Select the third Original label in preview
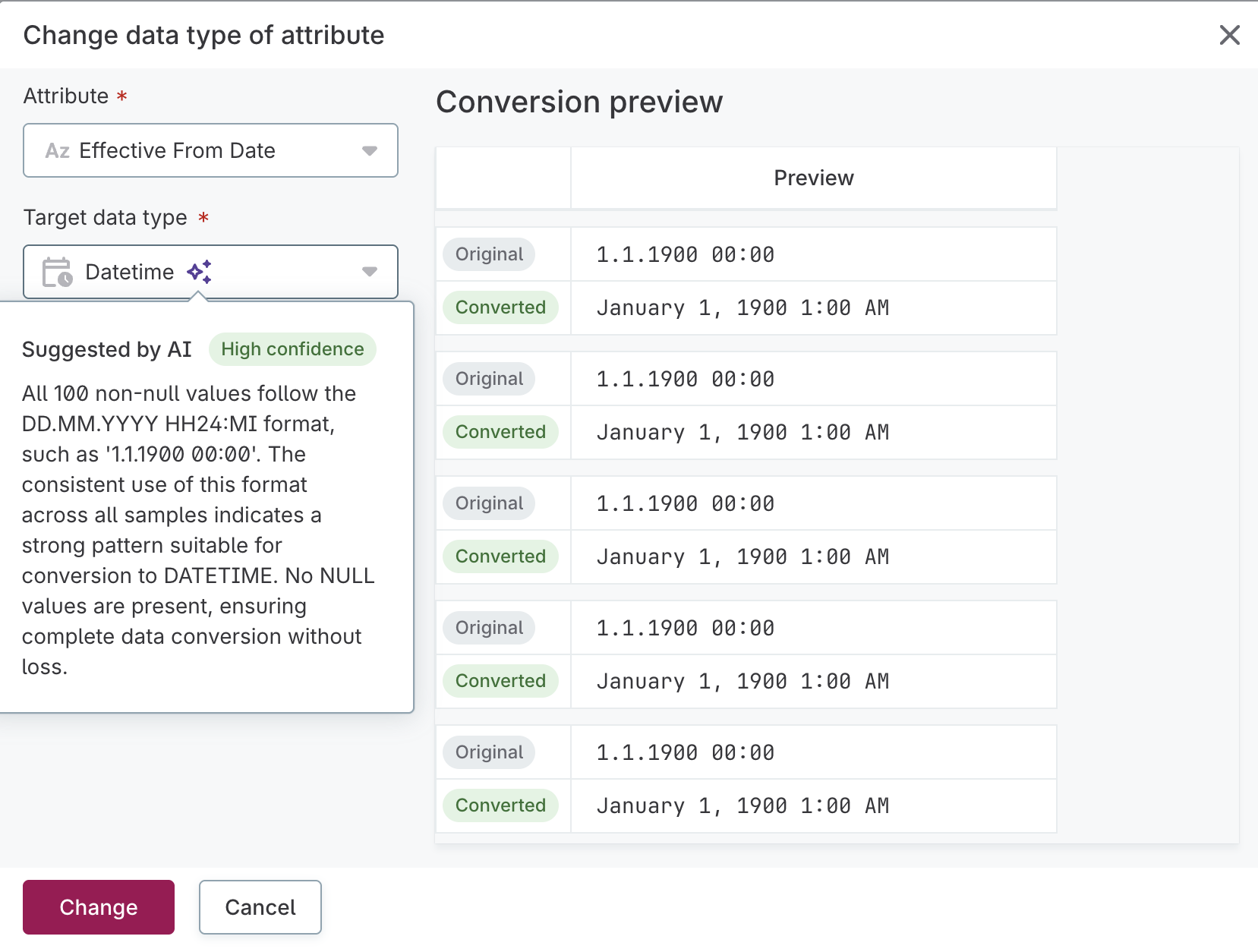 [489, 503]
